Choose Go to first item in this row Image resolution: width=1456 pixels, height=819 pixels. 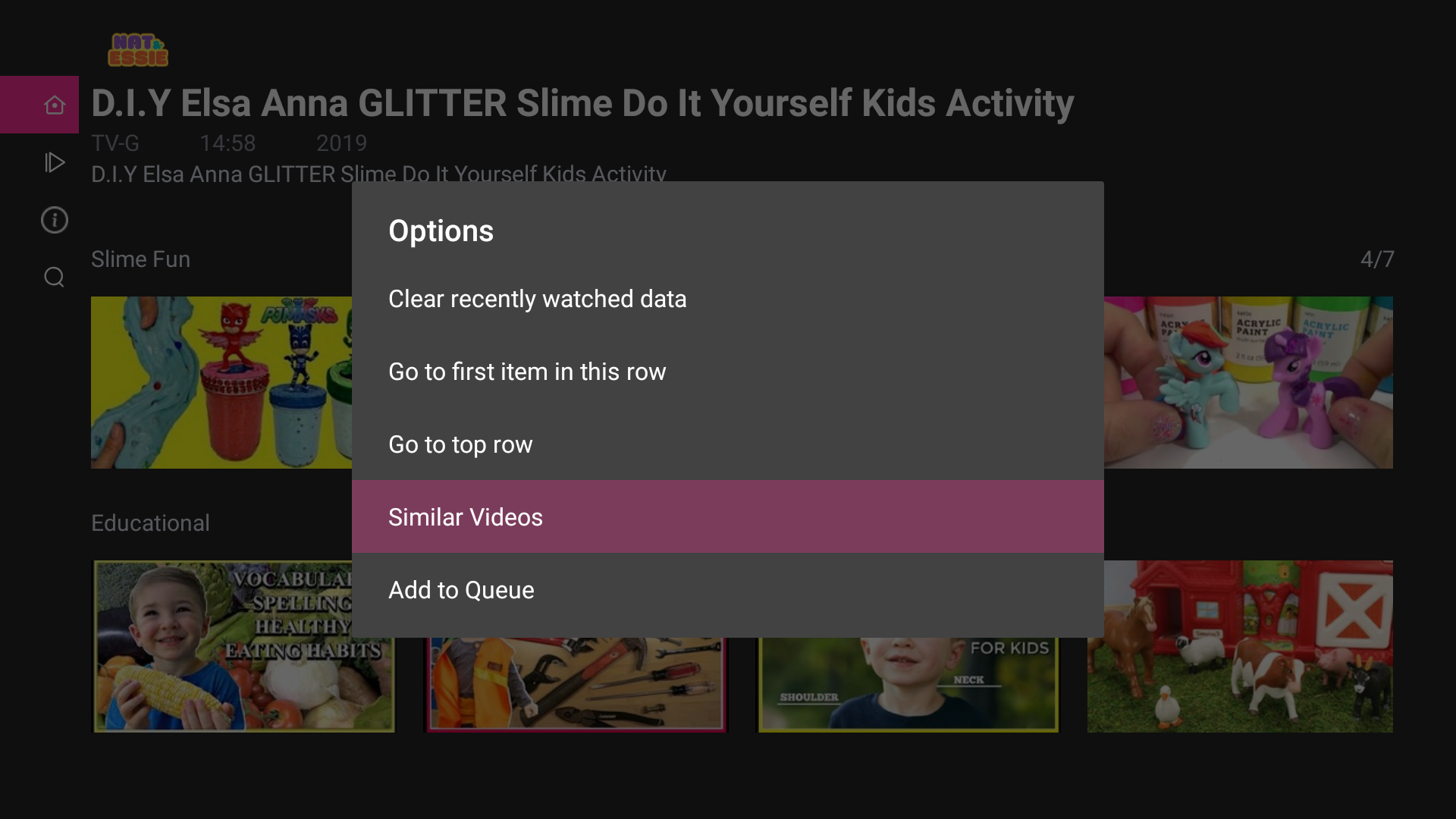[x=527, y=372]
